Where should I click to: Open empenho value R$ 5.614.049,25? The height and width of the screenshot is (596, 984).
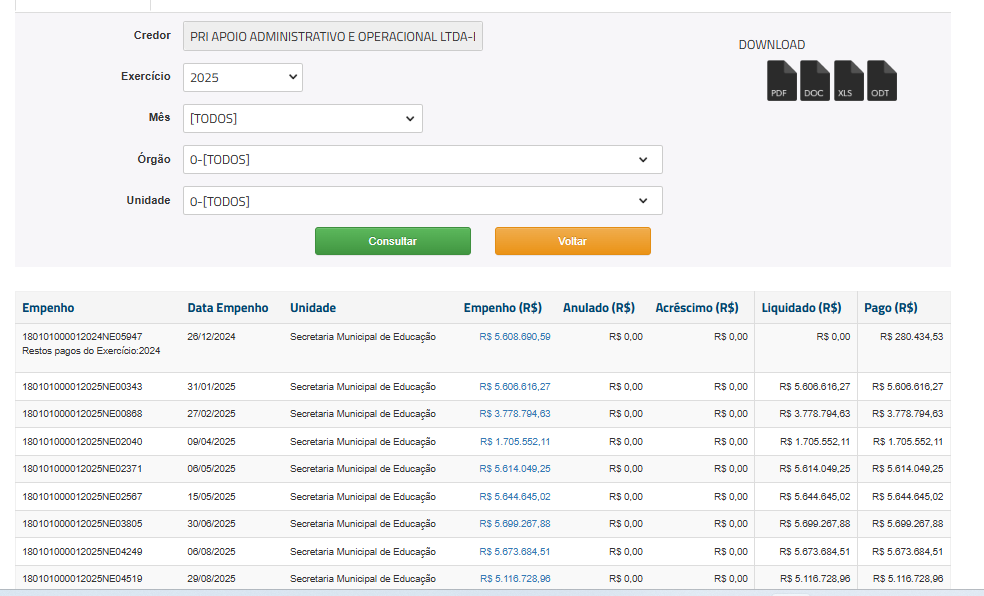click(515, 469)
